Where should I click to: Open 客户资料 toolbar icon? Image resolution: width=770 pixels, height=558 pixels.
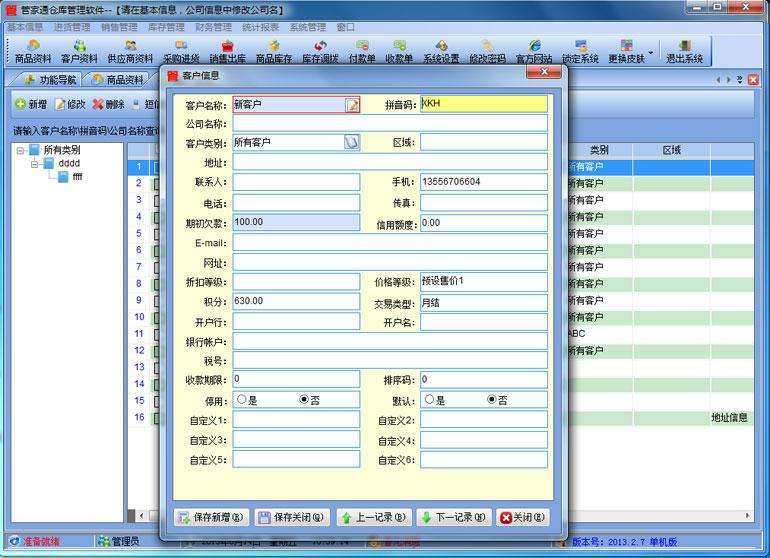79,52
